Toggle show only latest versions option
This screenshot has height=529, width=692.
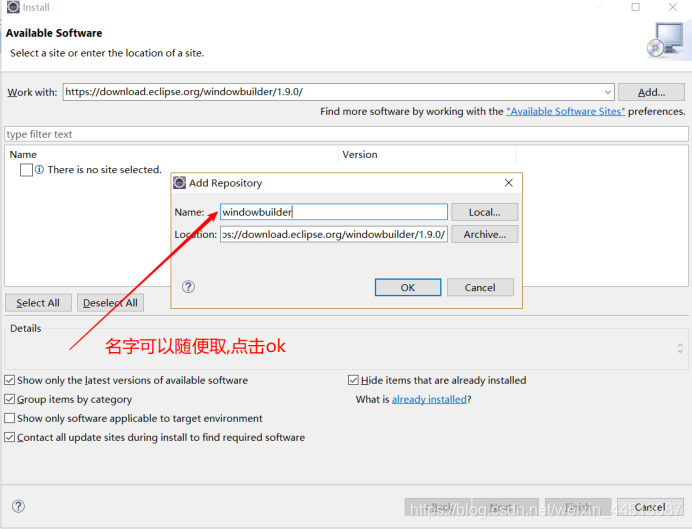point(10,380)
